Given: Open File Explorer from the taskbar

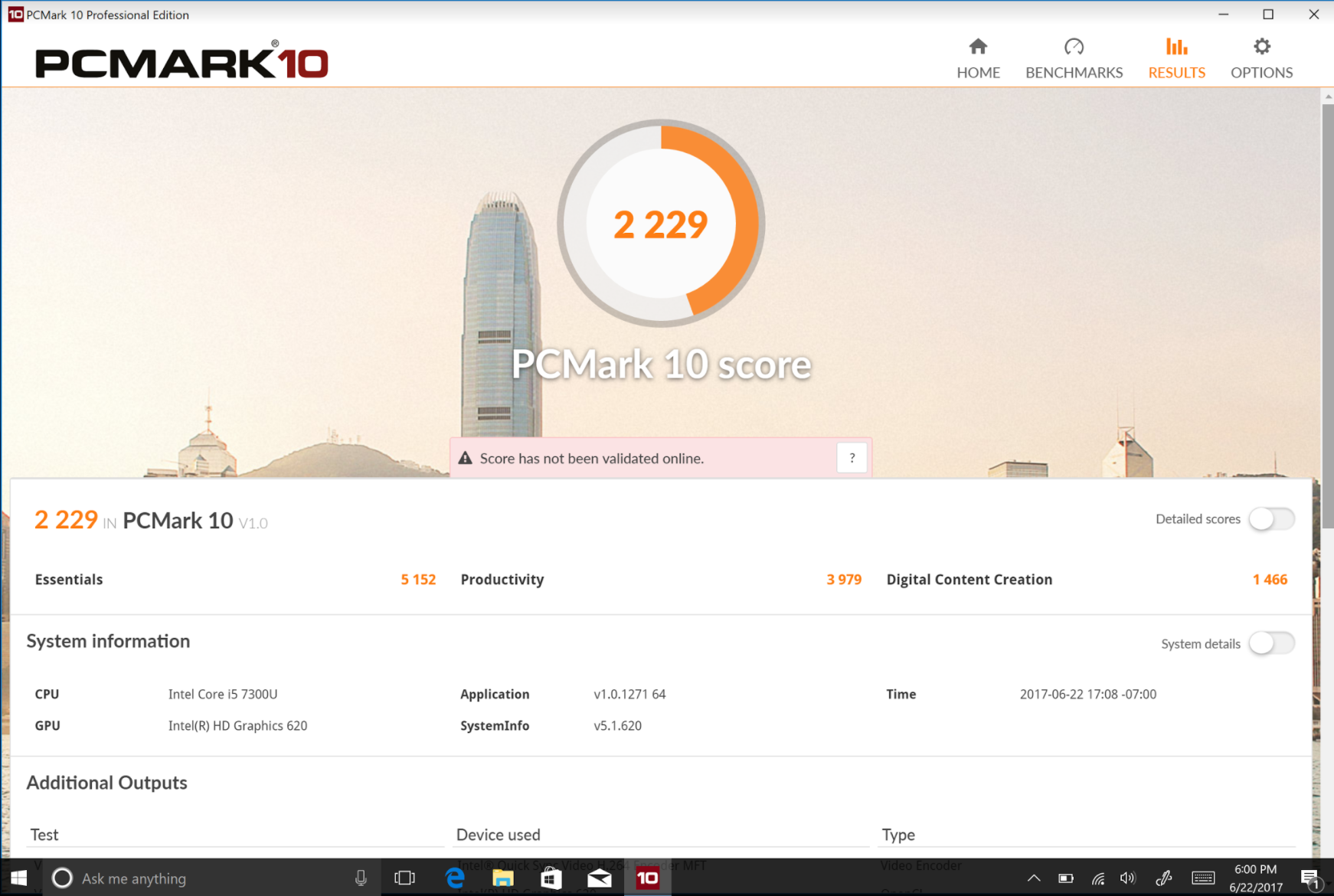Looking at the screenshot, I should coord(502,878).
